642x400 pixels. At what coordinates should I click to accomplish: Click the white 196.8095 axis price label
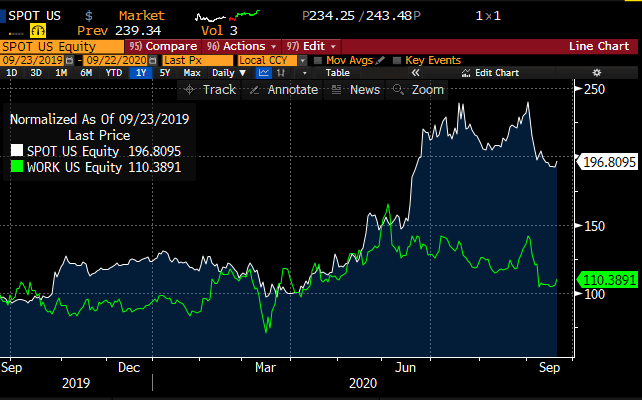click(608, 162)
